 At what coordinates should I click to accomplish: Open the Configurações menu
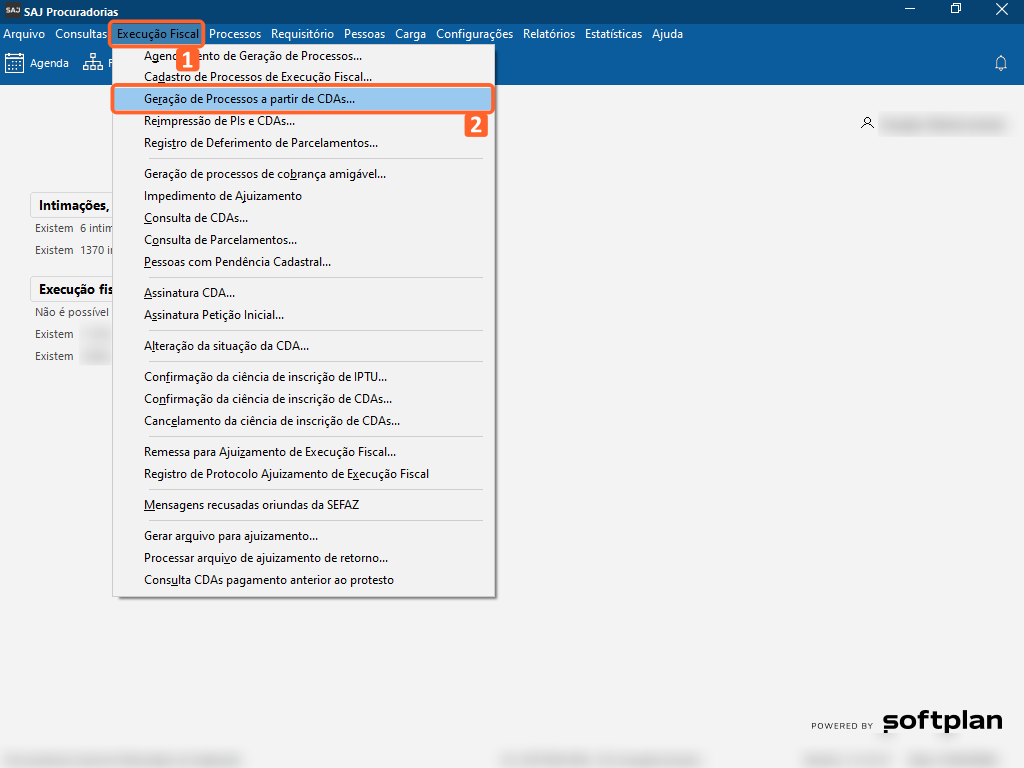tap(474, 34)
